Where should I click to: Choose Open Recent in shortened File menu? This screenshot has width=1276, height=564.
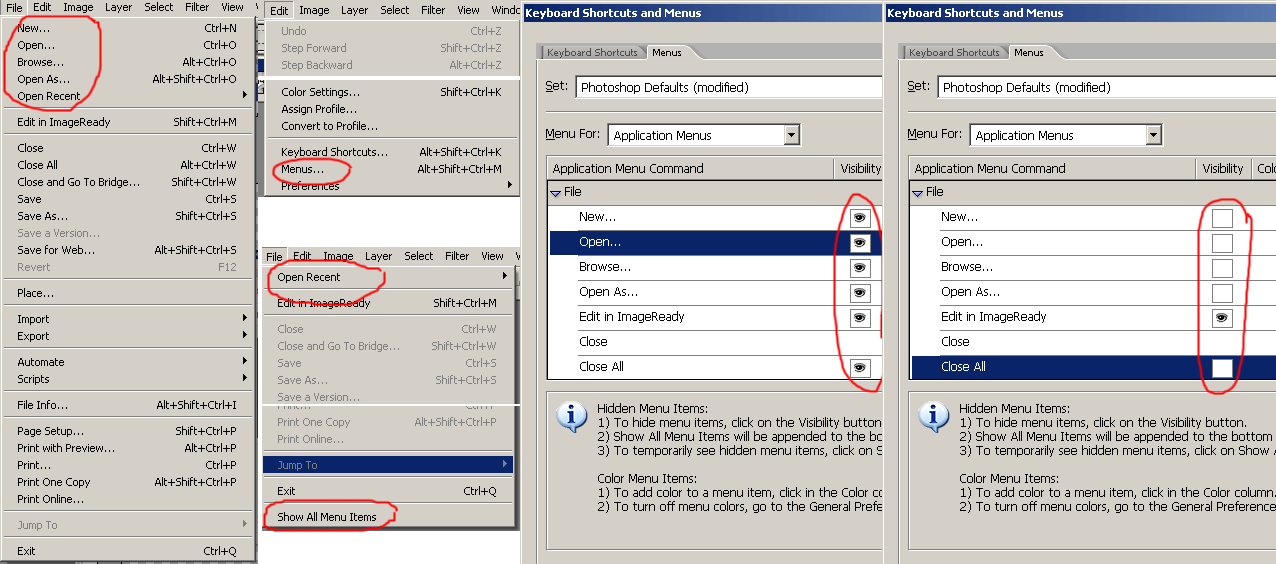[389, 277]
